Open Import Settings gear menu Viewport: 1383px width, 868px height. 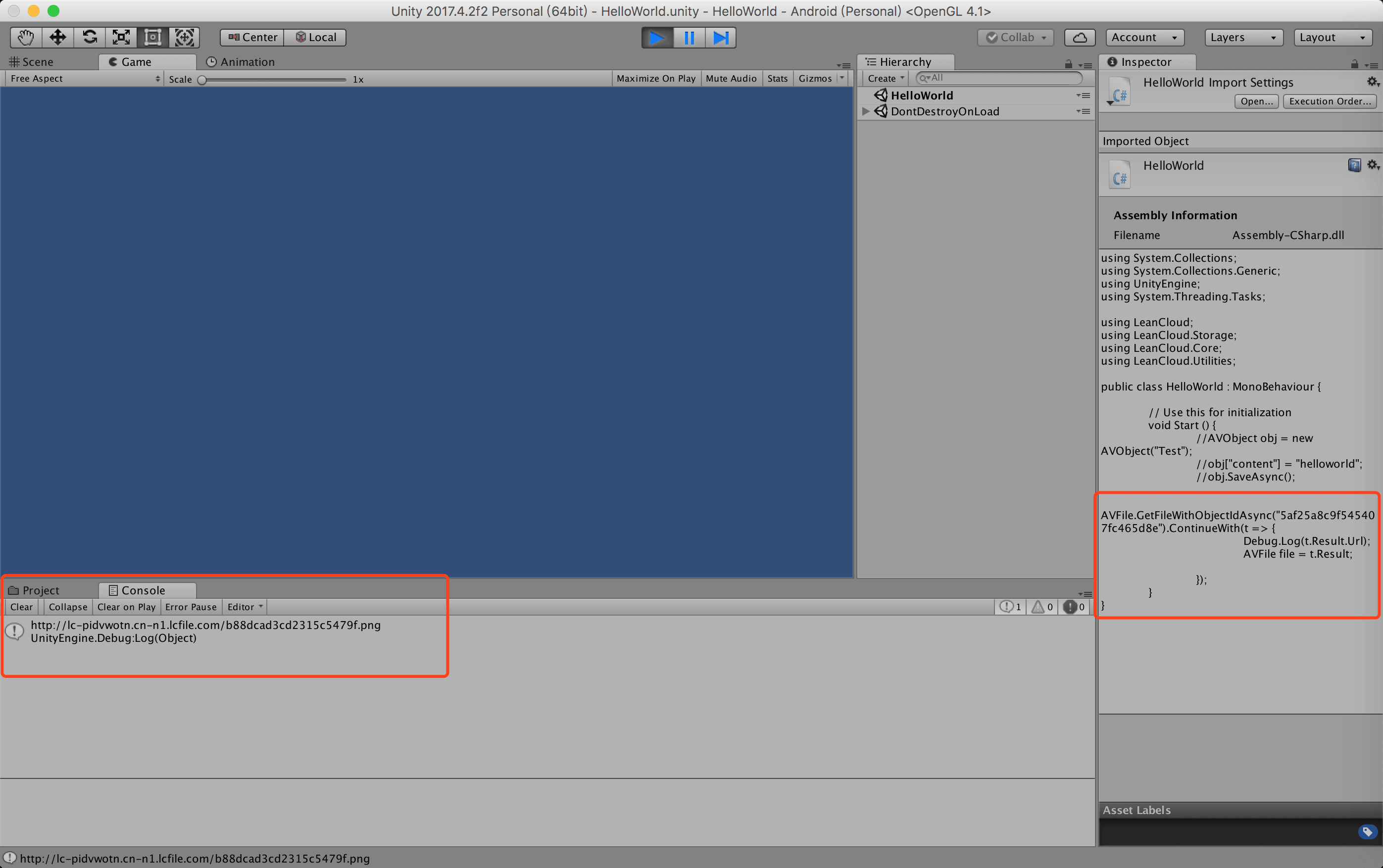pyautogui.click(x=1373, y=82)
